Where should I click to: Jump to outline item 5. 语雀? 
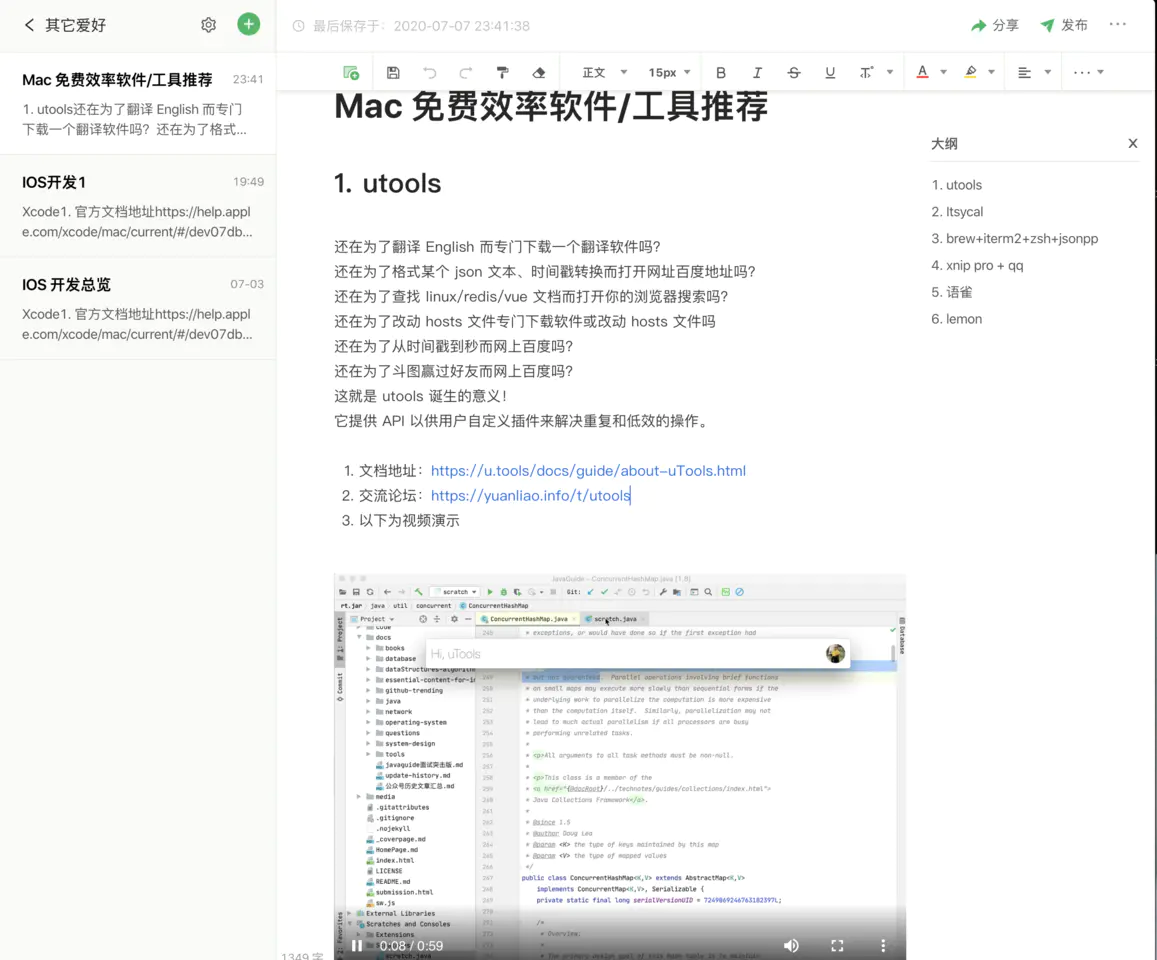(951, 292)
